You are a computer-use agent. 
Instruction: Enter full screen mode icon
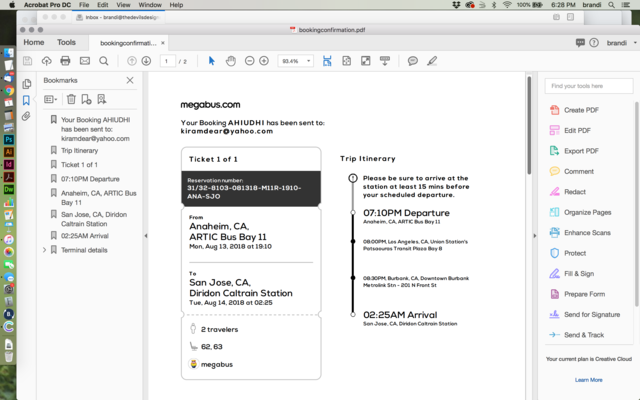366,61
